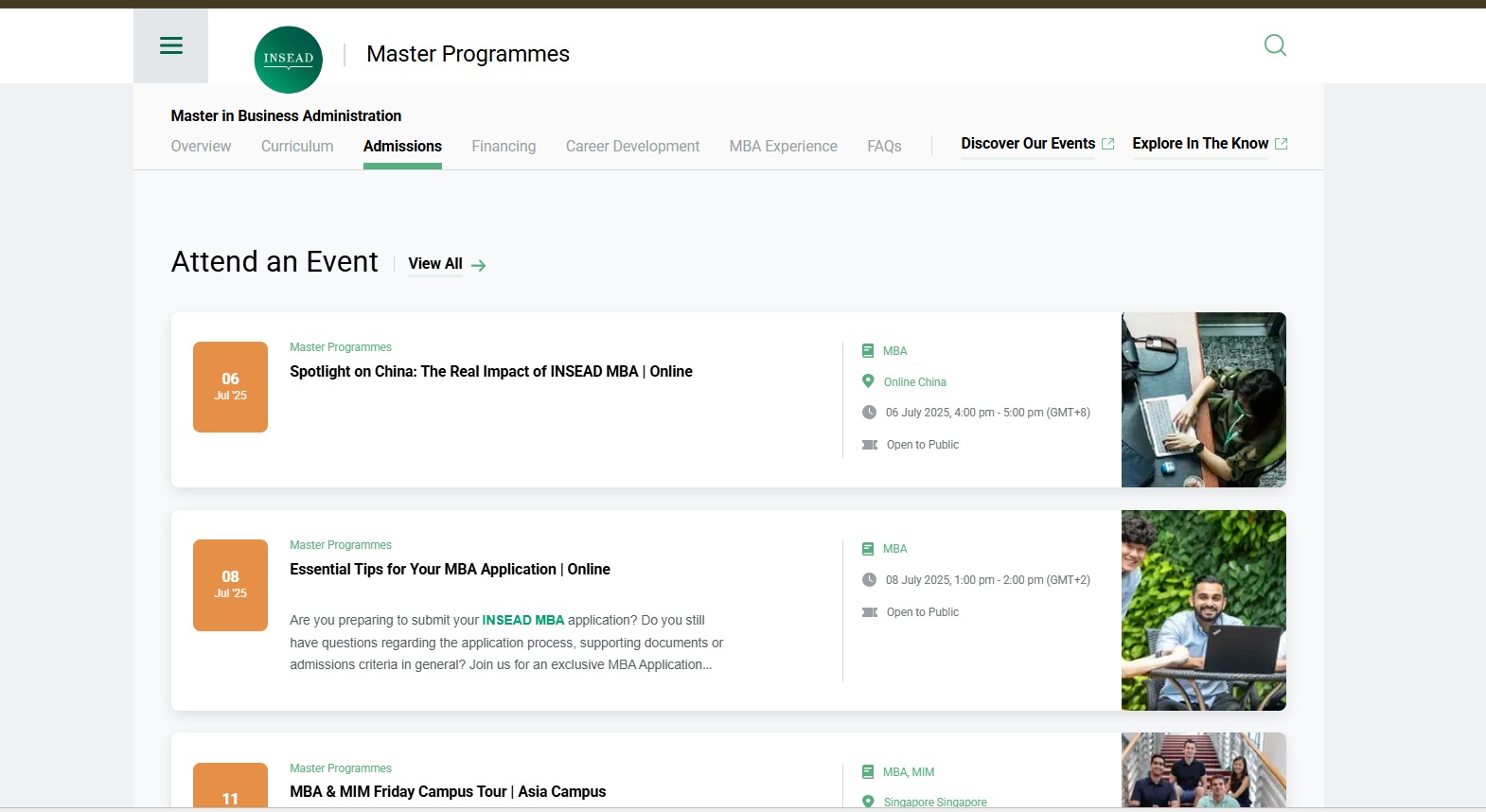
Task: Click the View All arrow icon
Action: (x=479, y=265)
